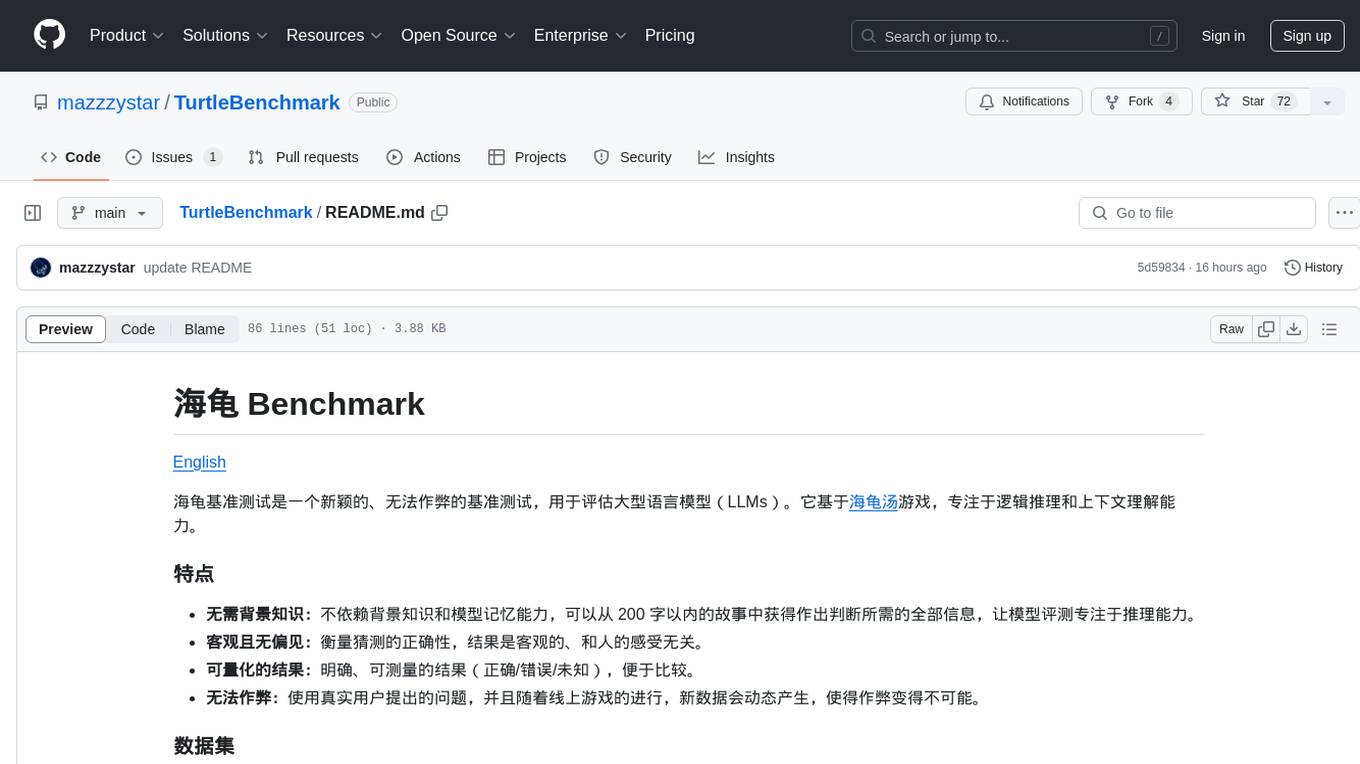Open the Issues tab
This screenshot has width=1360, height=764.
pyautogui.click(x=172, y=157)
